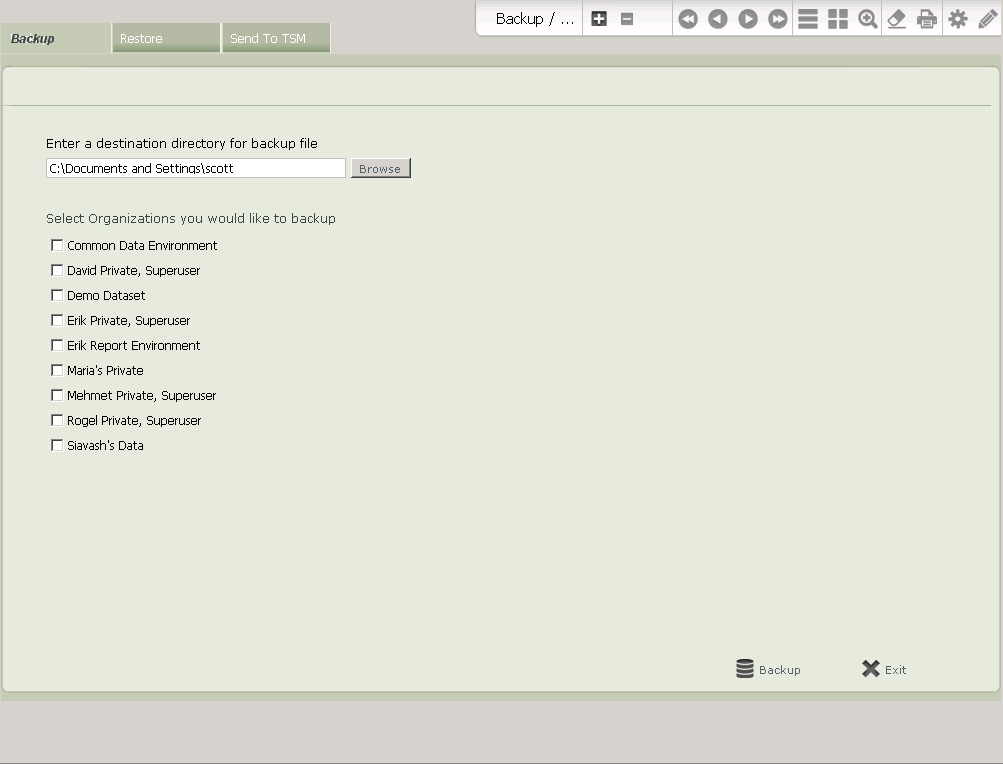Jump to last record with fast-forward icon

coord(778,19)
